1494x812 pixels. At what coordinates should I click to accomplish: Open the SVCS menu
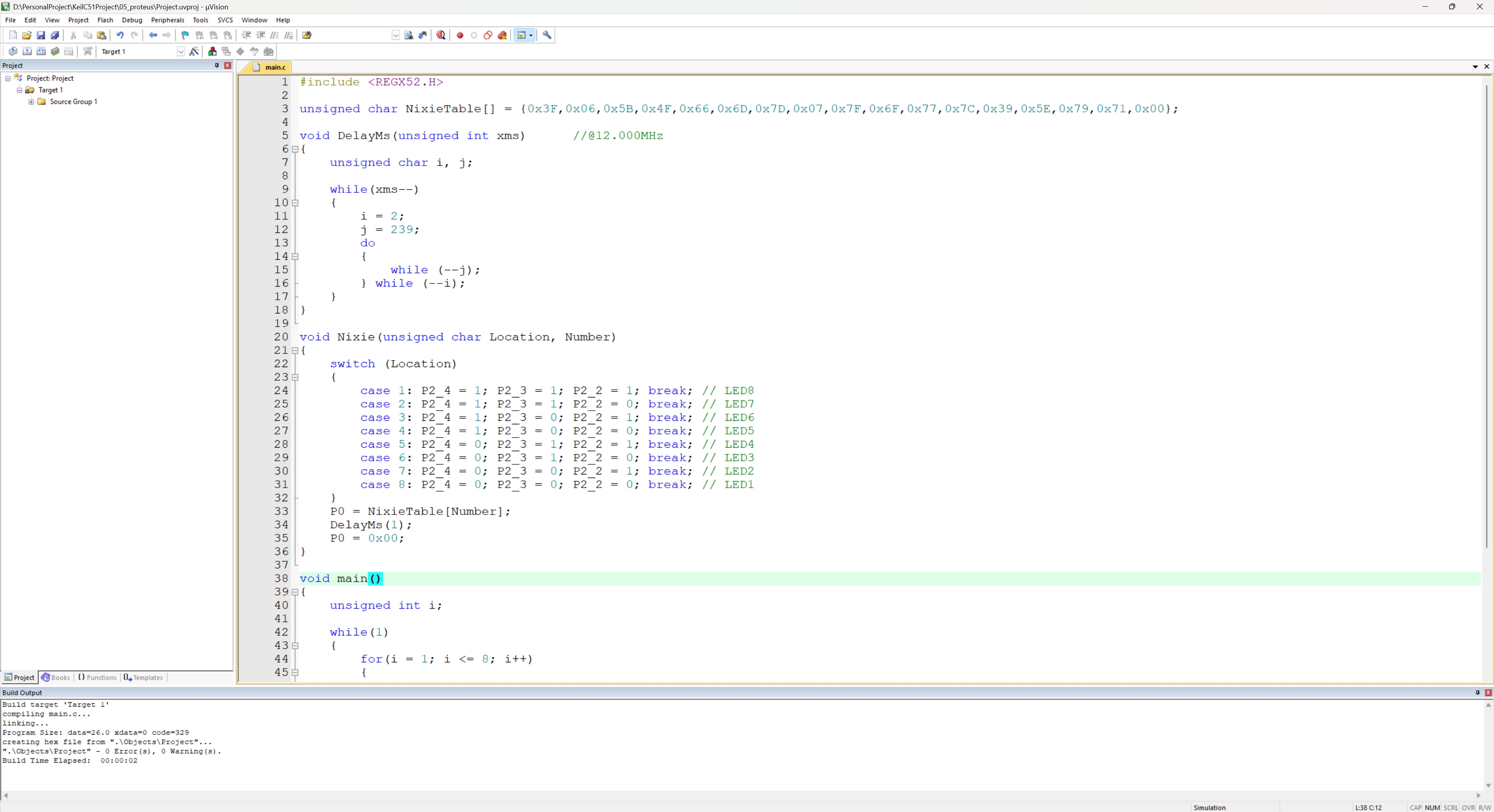225,20
